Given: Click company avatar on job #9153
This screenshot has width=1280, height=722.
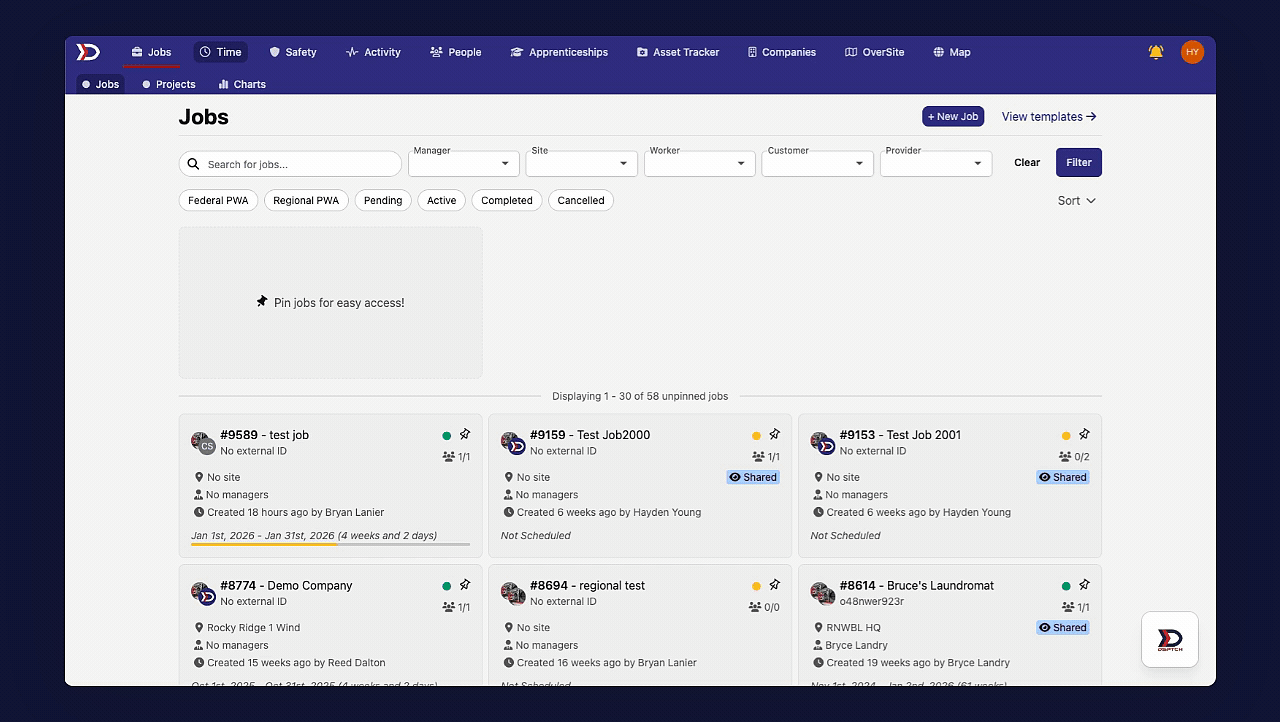Looking at the screenshot, I should click(x=823, y=443).
